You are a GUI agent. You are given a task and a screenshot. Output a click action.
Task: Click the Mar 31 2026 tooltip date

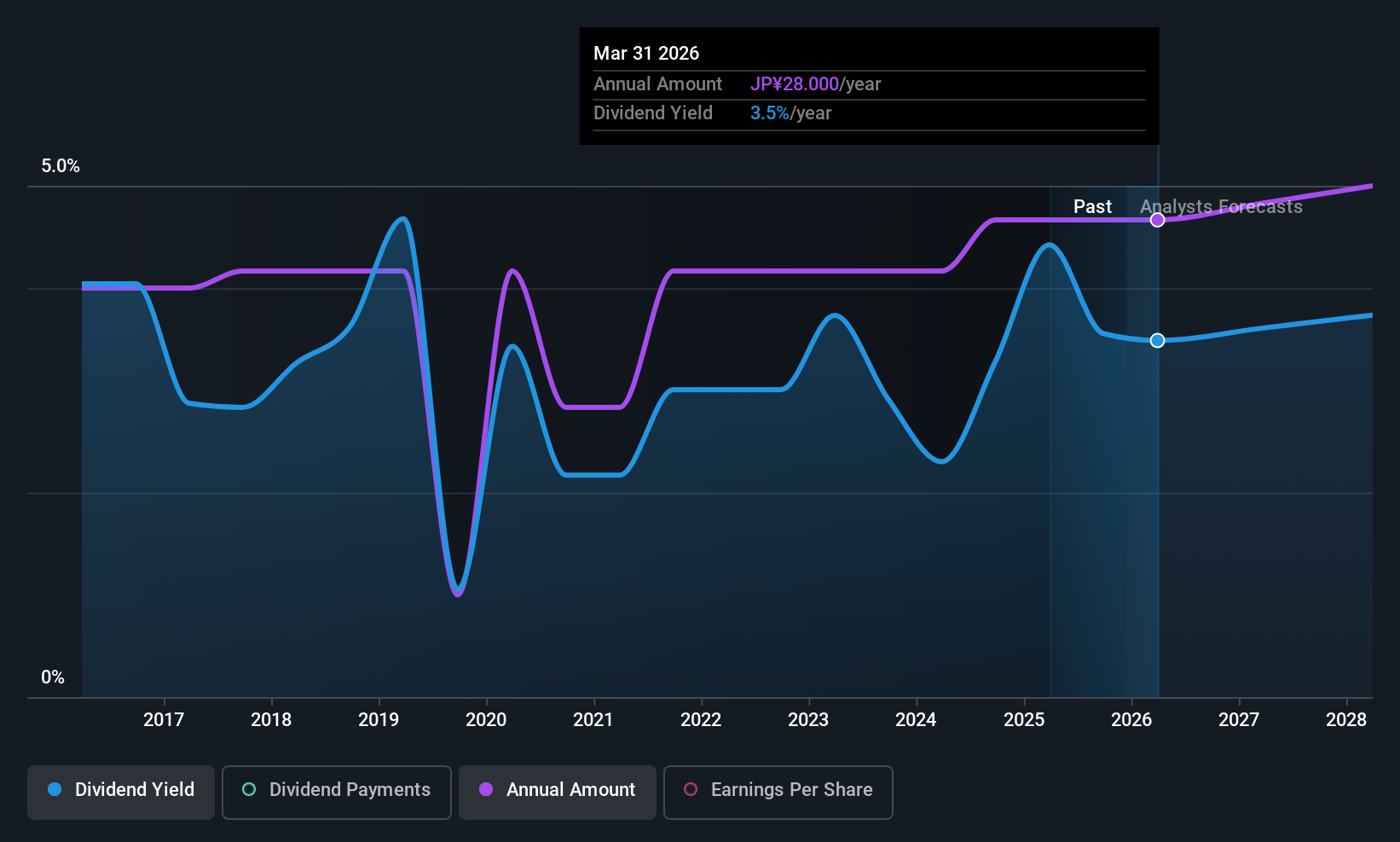click(646, 54)
